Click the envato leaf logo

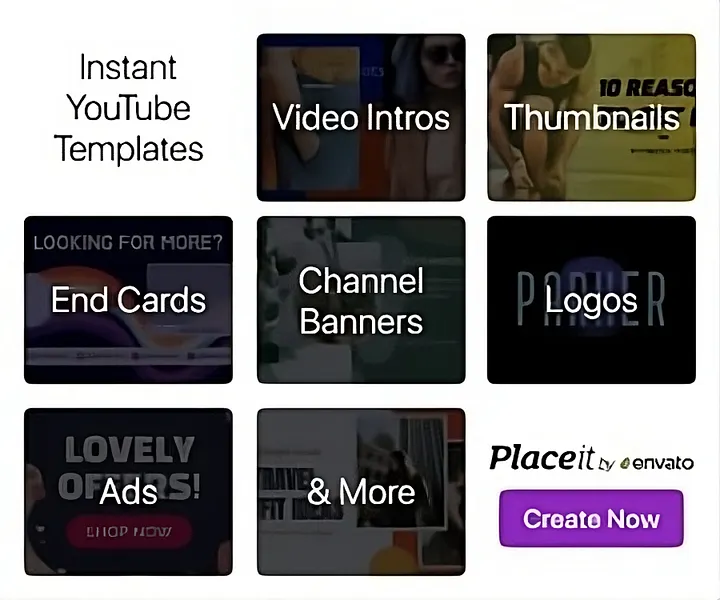point(624,464)
